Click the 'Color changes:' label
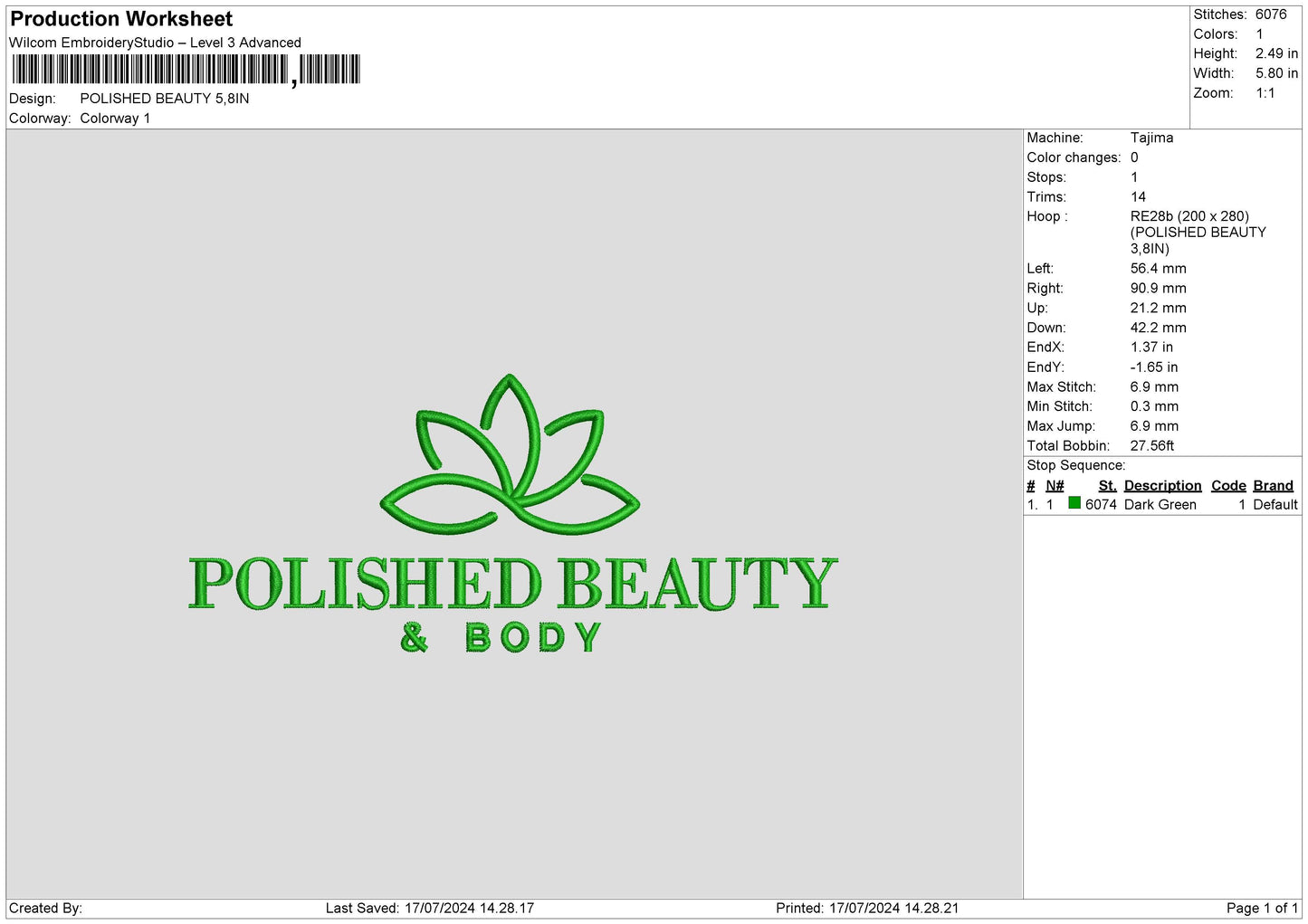The height and width of the screenshot is (924, 1308). 1074,157
